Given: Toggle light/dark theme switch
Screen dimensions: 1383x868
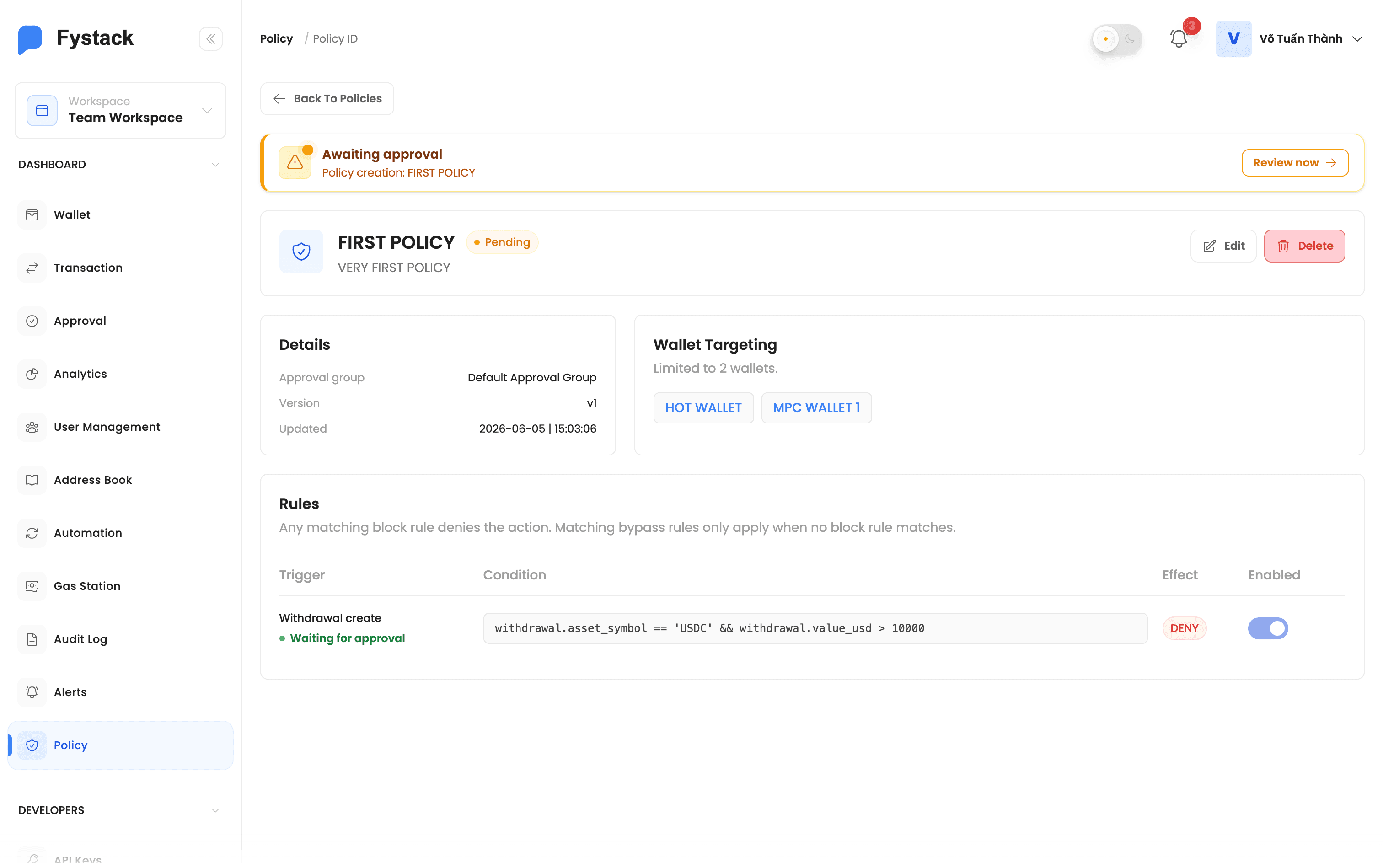Looking at the screenshot, I should pos(1117,39).
